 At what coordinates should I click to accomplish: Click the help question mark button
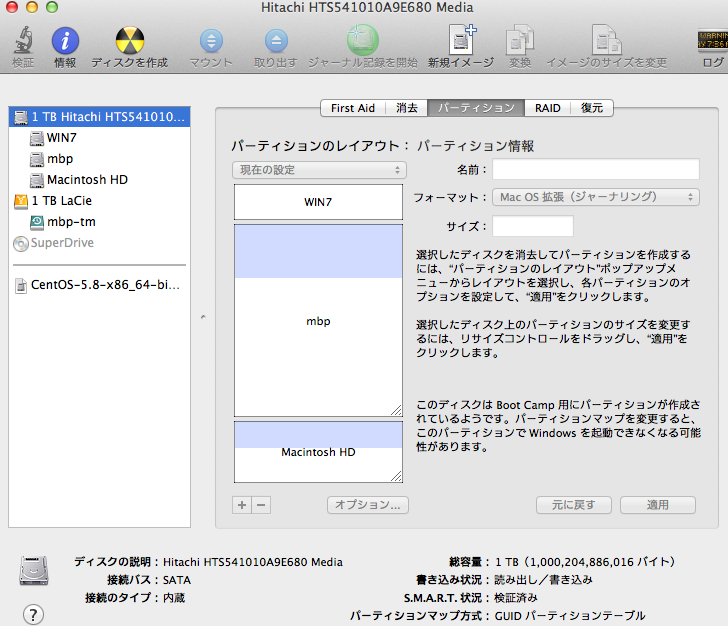click(33, 614)
